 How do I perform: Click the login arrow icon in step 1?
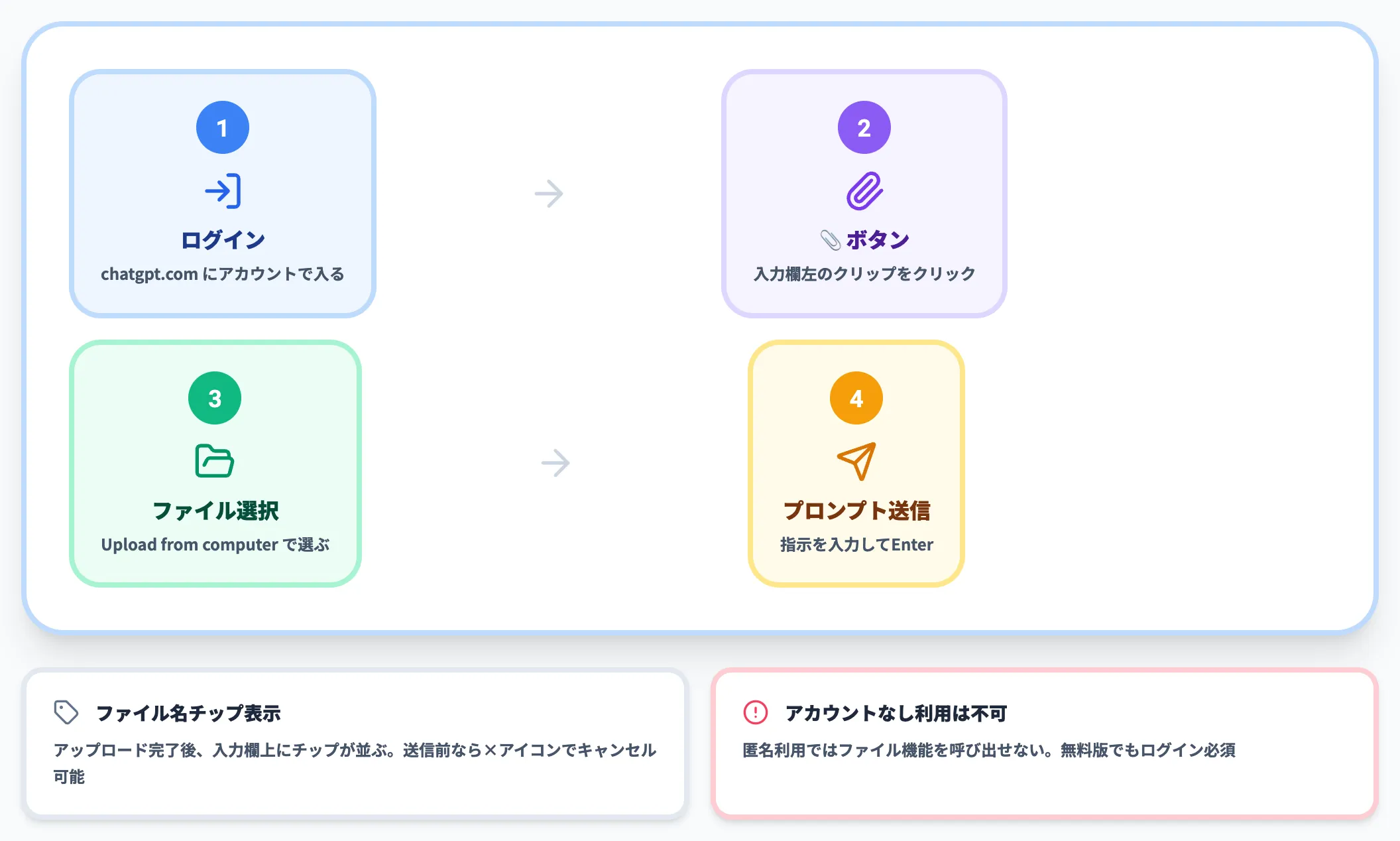click(223, 192)
